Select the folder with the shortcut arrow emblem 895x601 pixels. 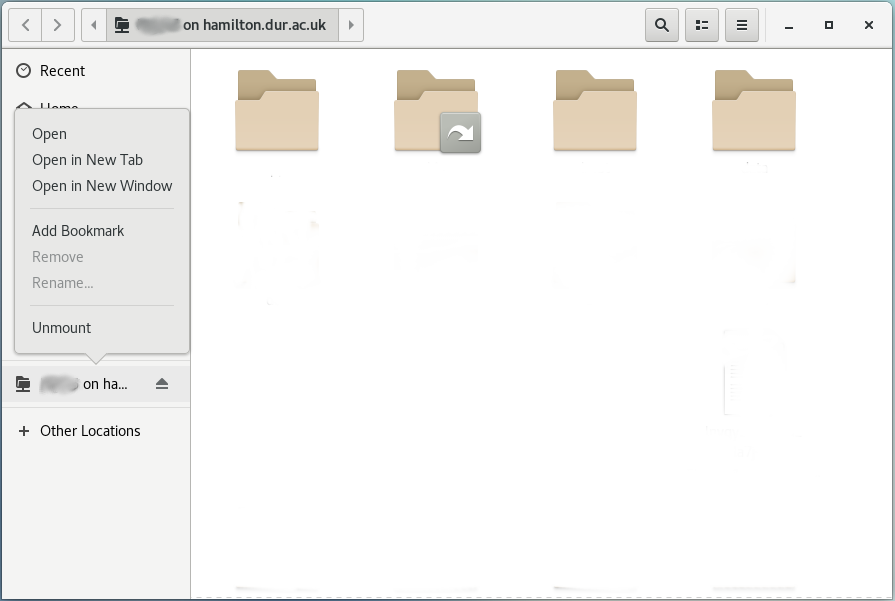[437, 111]
